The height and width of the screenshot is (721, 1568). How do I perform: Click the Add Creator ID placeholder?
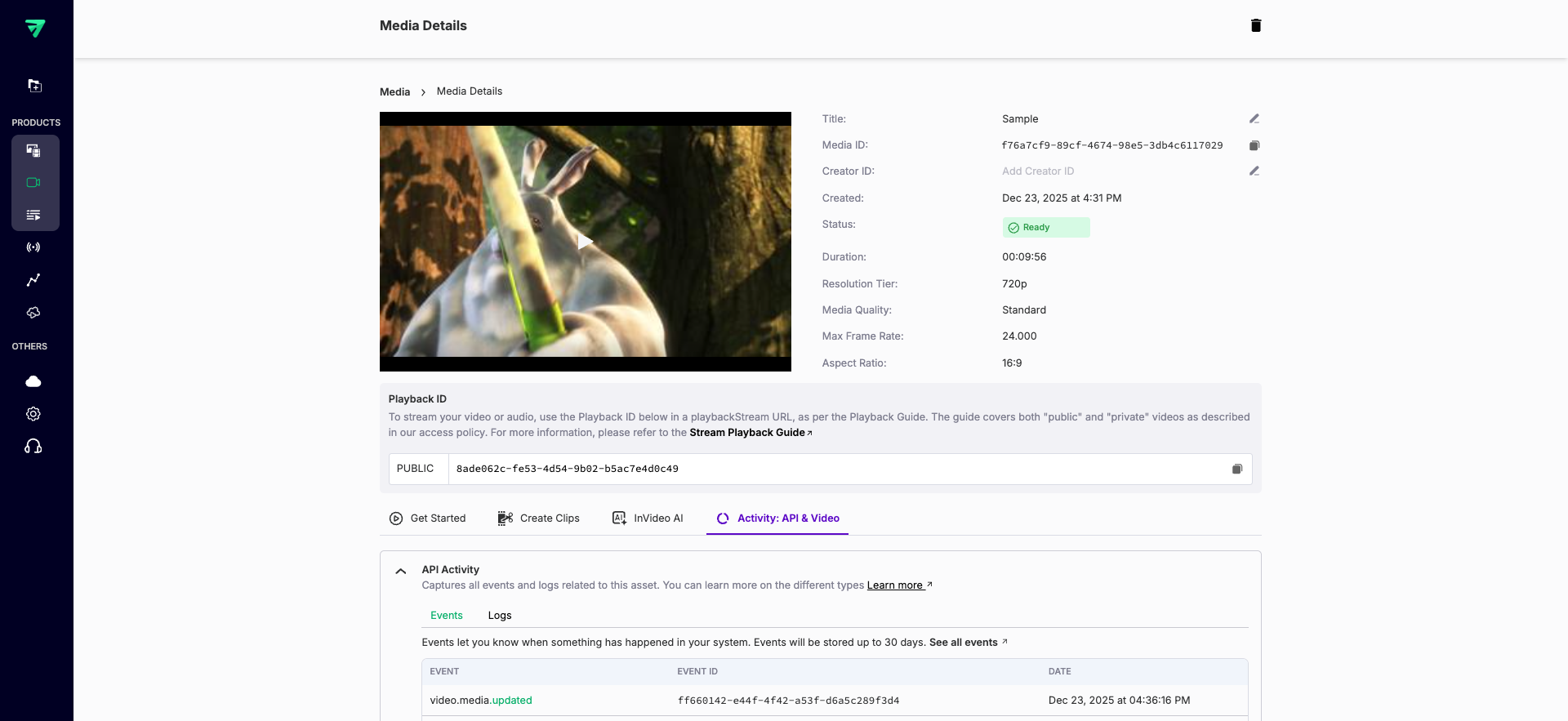pyautogui.click(x=1038, y=171)
